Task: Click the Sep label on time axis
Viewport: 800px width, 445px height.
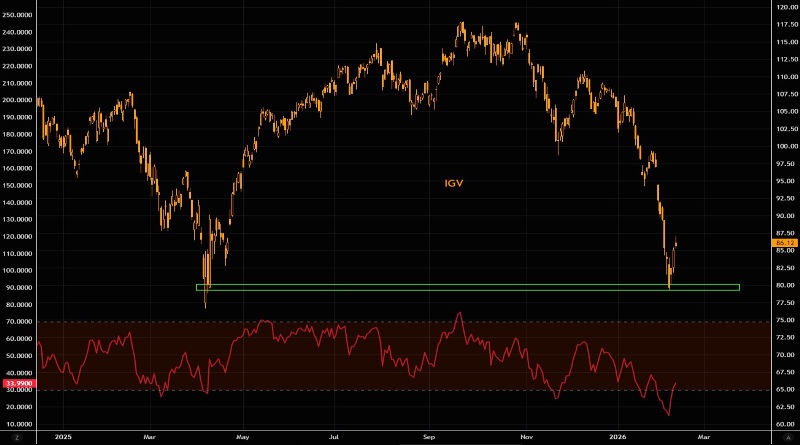Action: point(430,437)
